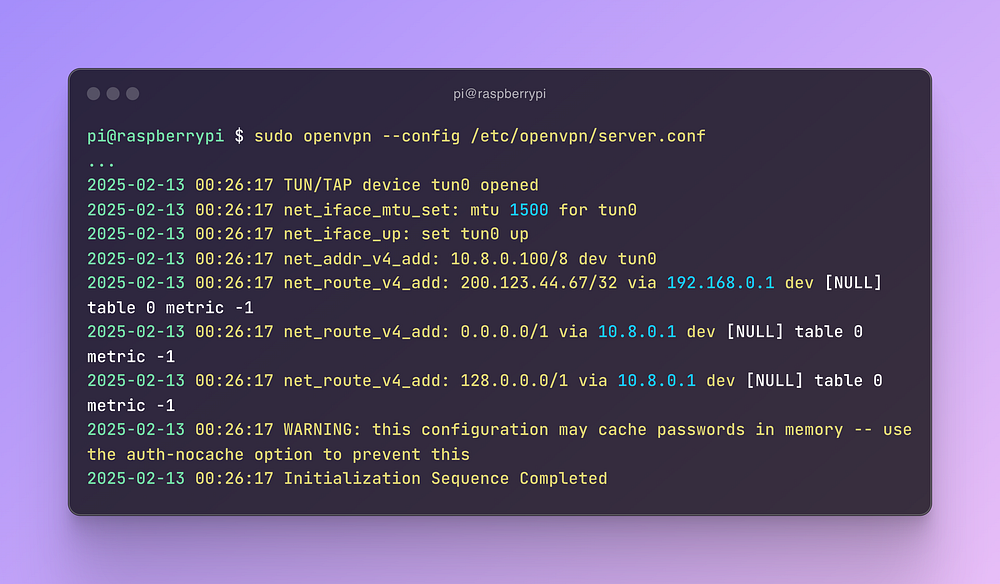
Task: Click the 200.123.44.67/32 route address
Action: click(x=539, y=282)
